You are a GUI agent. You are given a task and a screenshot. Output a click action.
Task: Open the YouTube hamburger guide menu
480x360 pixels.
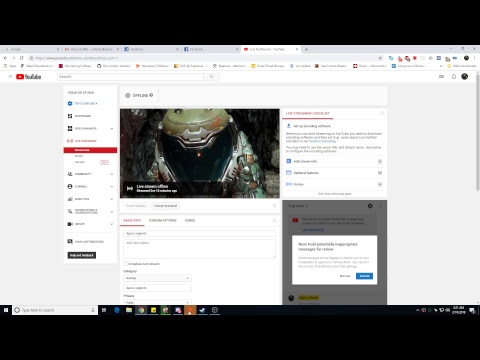click(10, 77)
